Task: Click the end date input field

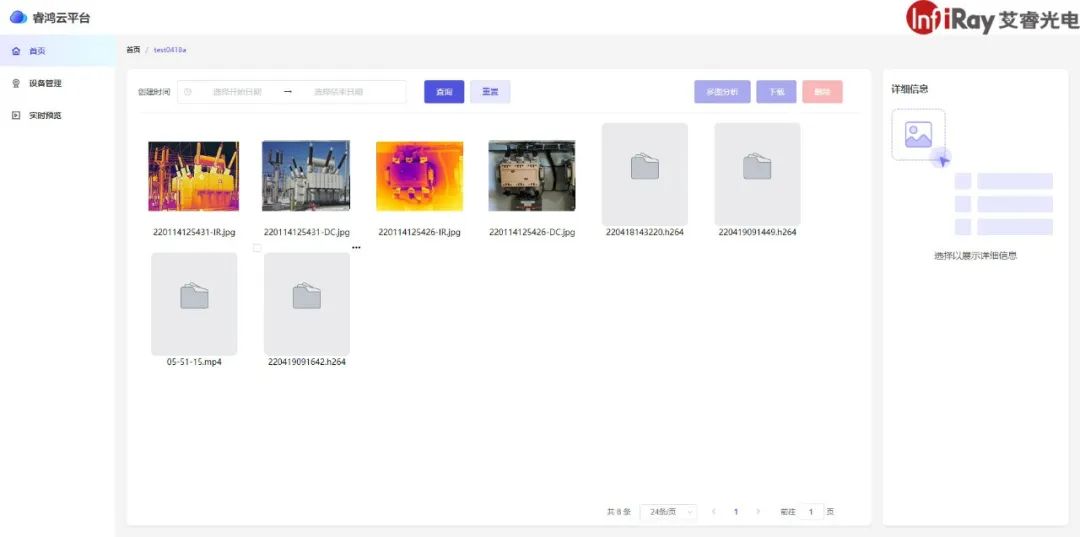Action: coord(338,92)
